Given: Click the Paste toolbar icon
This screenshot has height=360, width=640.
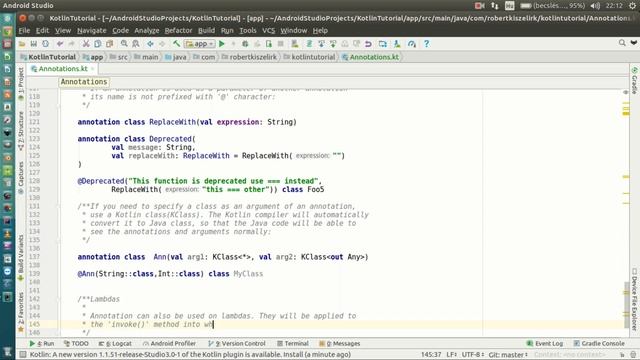Looking at the screenshot, I should 109,44.
